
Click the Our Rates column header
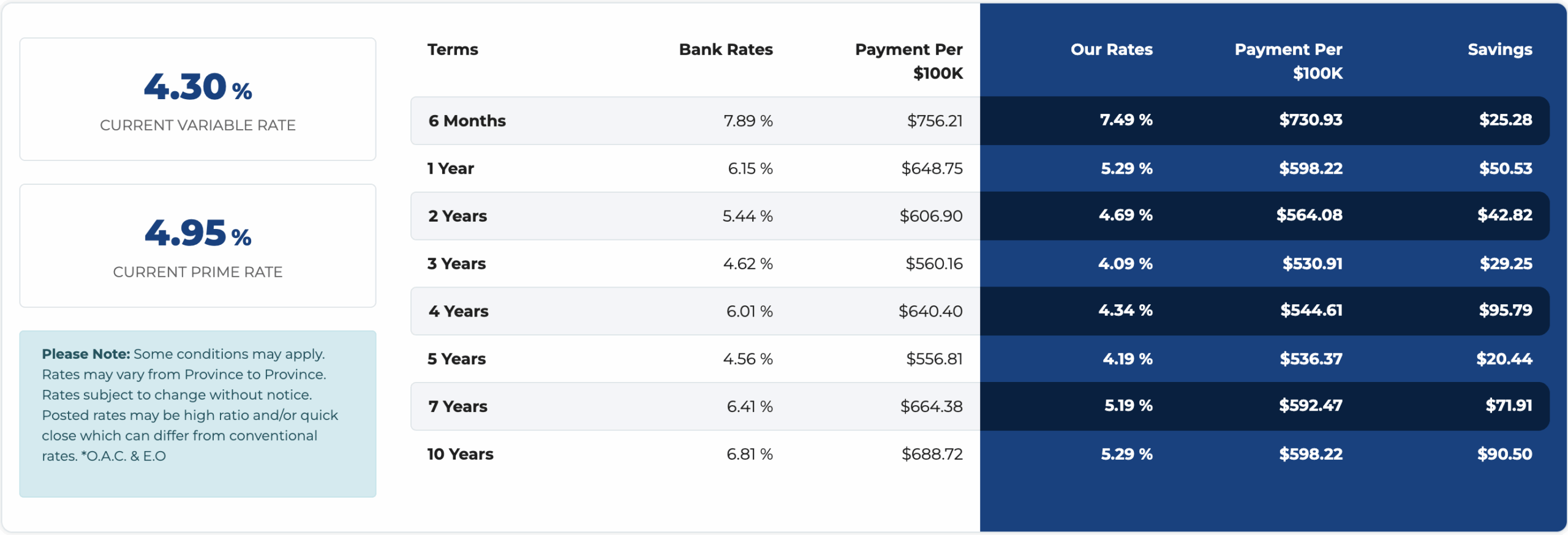coord(1111,50)
